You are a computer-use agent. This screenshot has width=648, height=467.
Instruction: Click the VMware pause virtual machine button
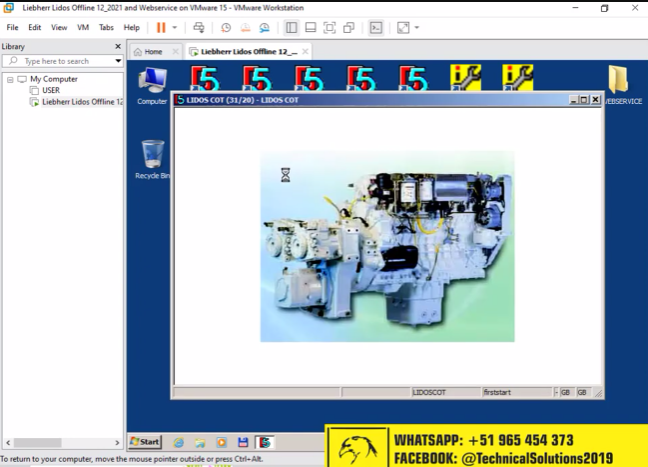click(x=161, y=27)
